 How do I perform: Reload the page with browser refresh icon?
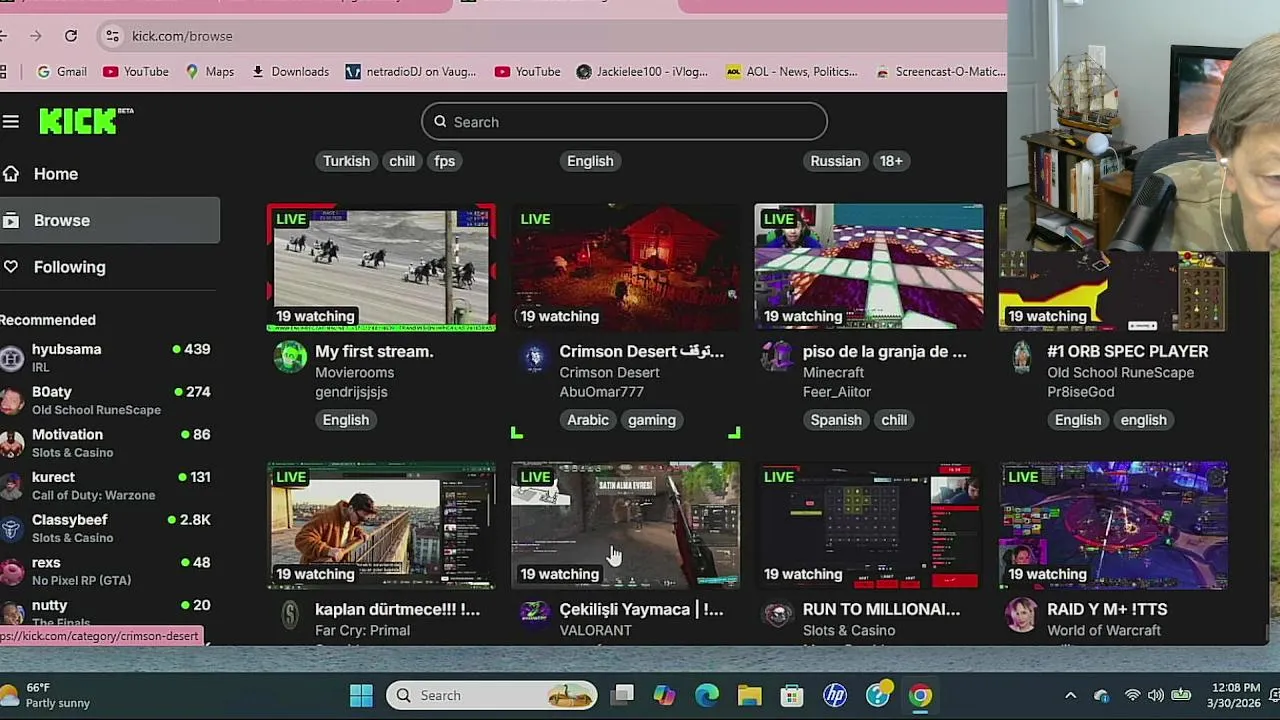[x=71, y=36]
